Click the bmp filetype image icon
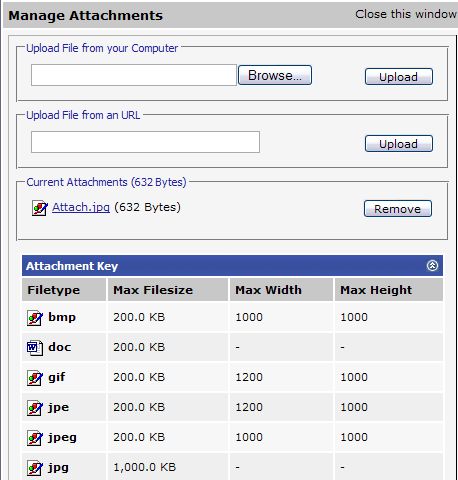 35,318
